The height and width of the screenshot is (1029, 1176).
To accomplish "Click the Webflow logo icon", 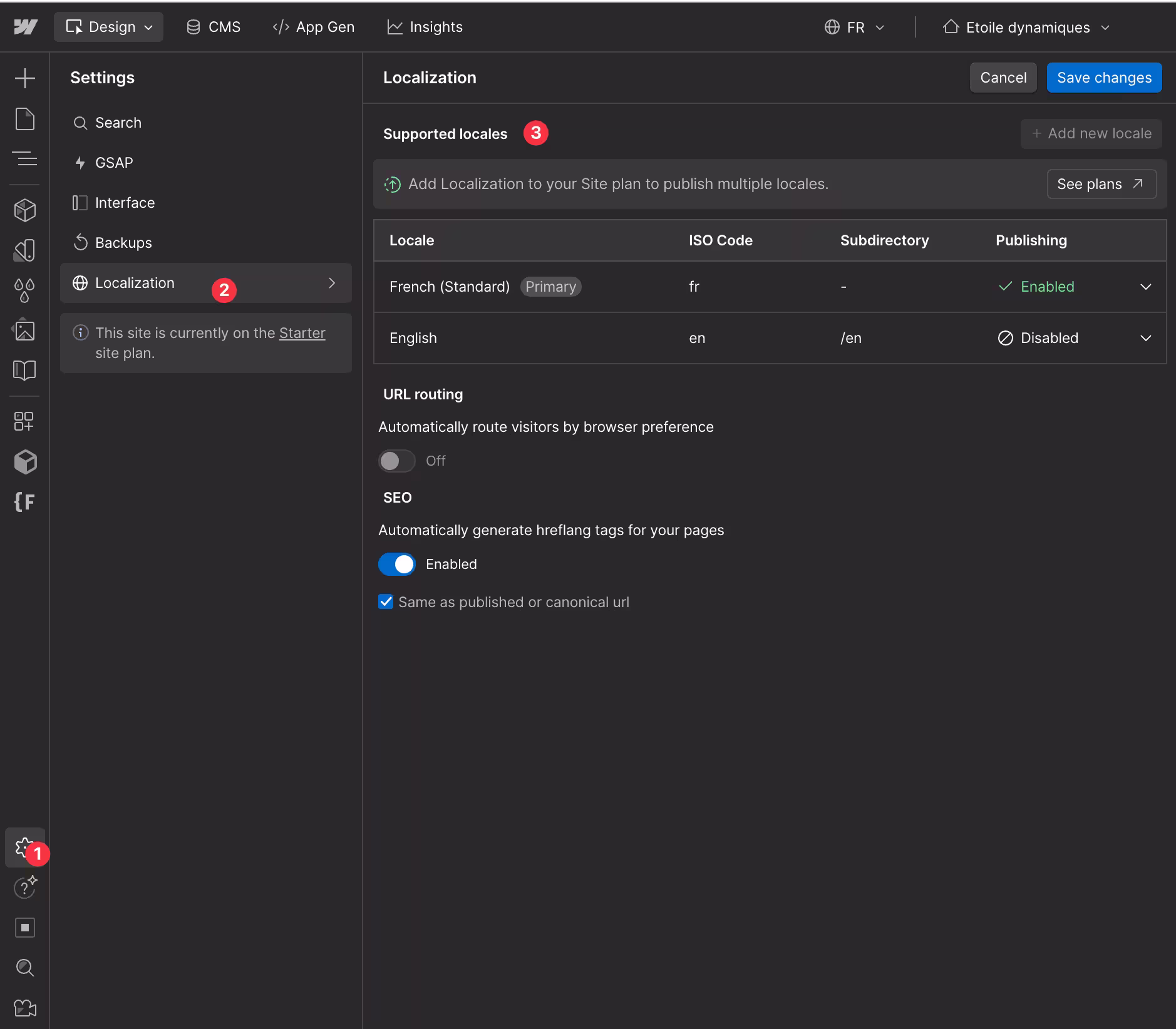I will [x=26, y=27].
